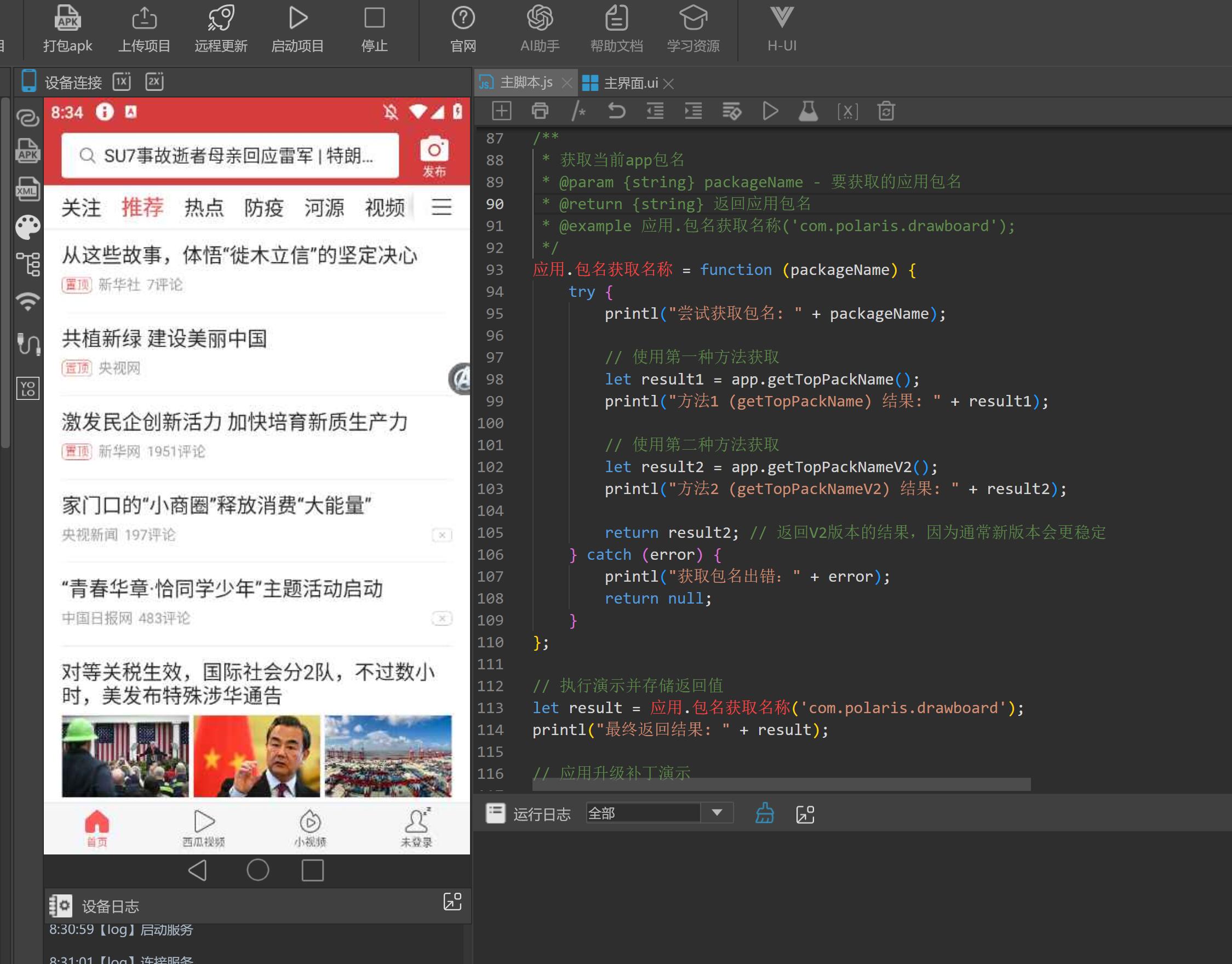Stop the project with 停止
Image resolution: width=1232 pixels, height=964 pixels.
(374, 28)
